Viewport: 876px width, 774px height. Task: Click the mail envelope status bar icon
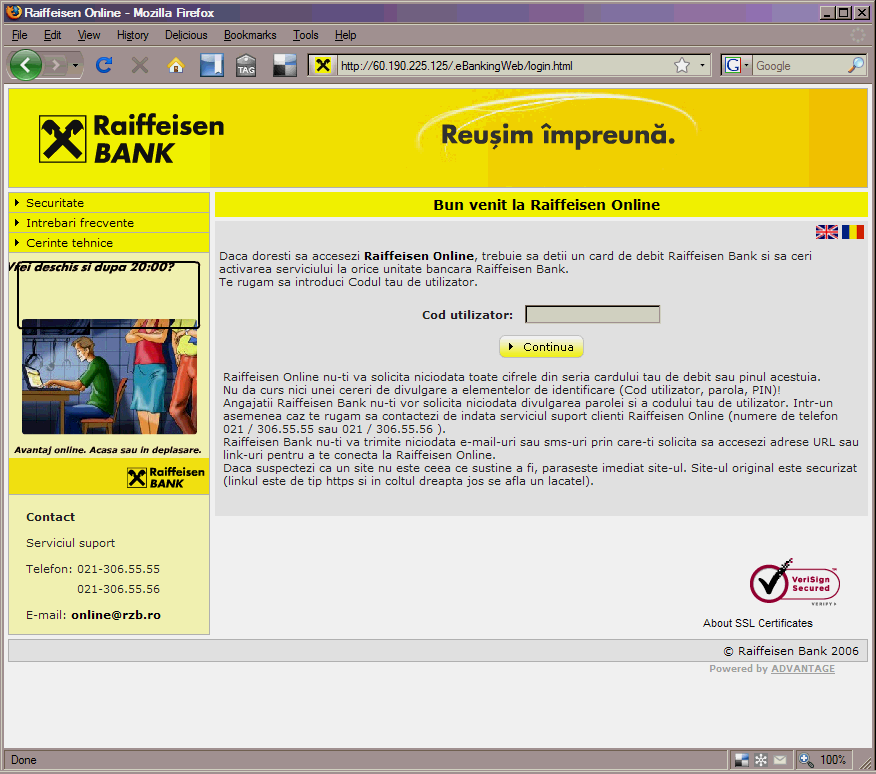780,760
